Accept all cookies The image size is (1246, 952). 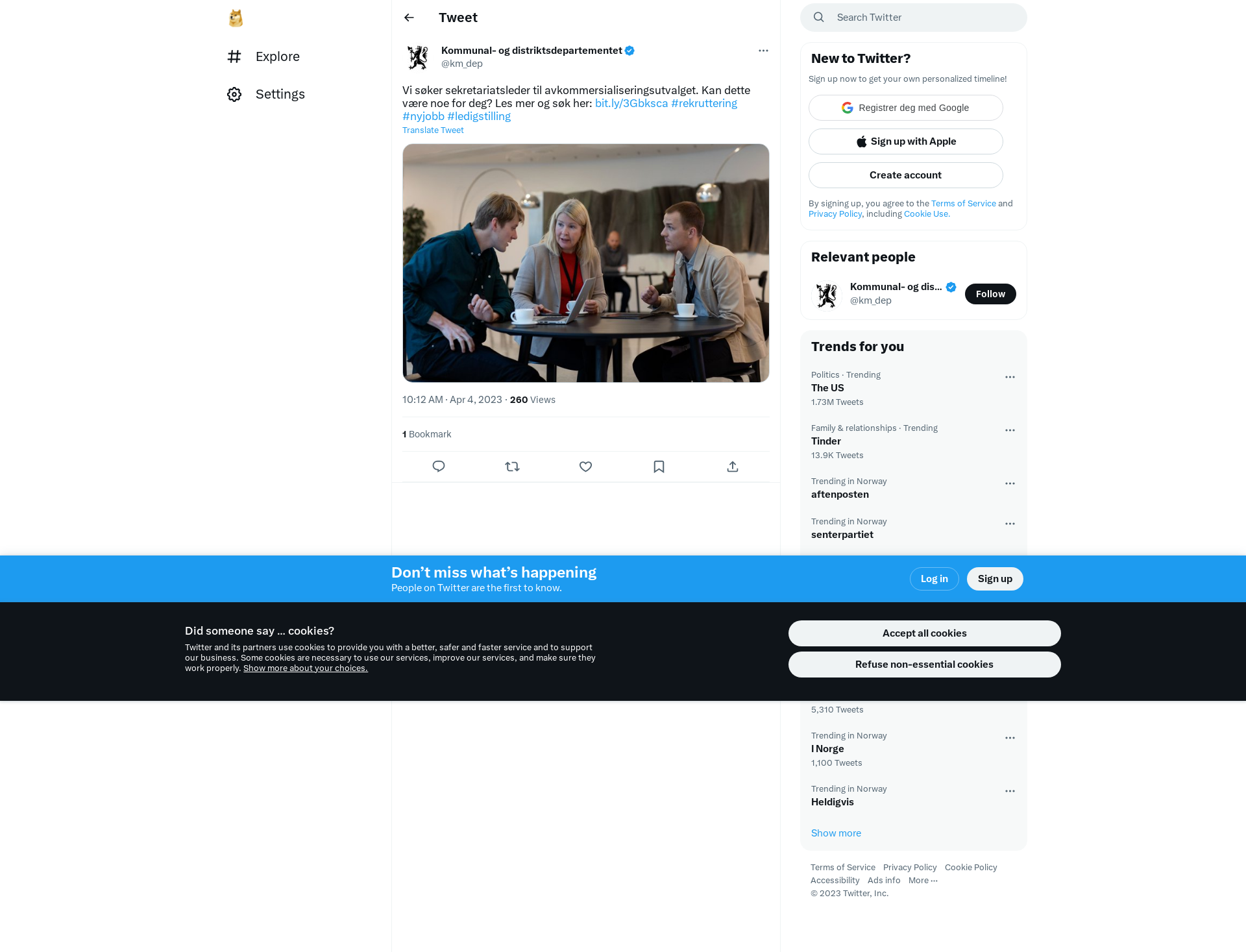[x=924, y=633]
